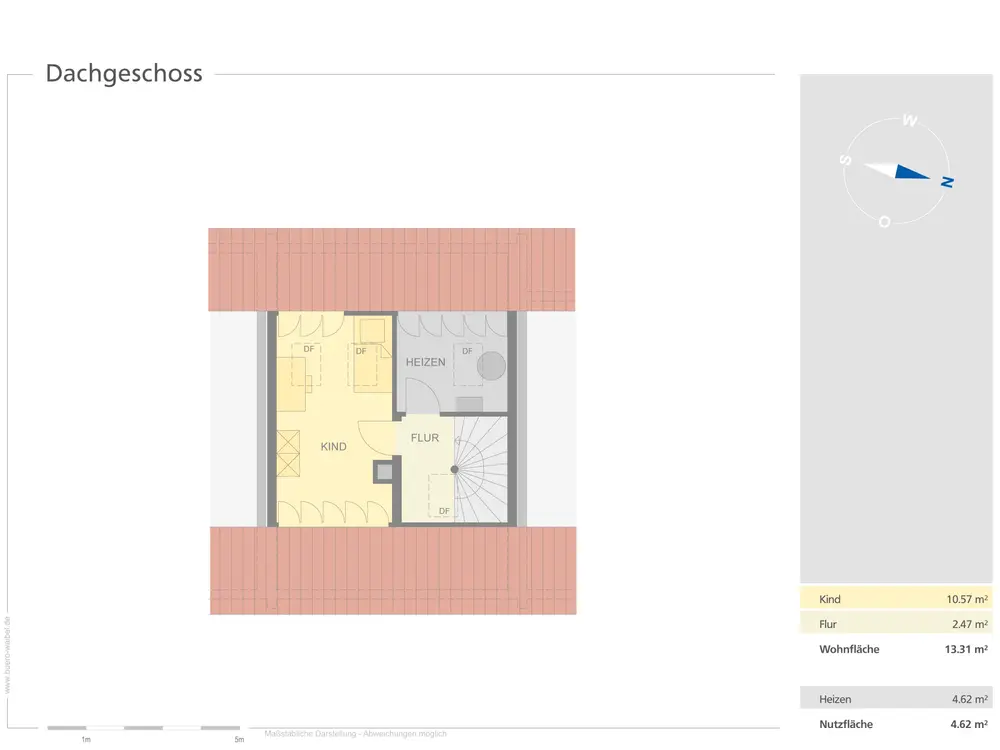1000x750 pixels.
Task: Click the DF skylight label in Heizen room
Action: 467,351
